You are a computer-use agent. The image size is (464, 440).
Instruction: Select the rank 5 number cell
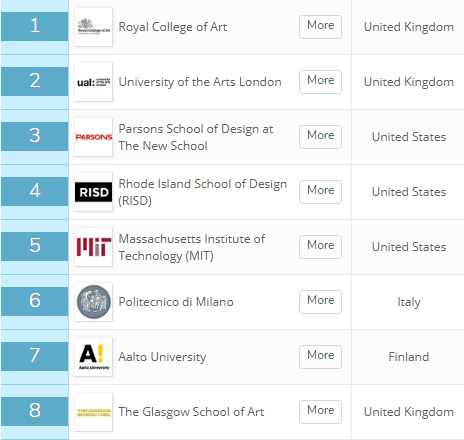pos(35,246)
